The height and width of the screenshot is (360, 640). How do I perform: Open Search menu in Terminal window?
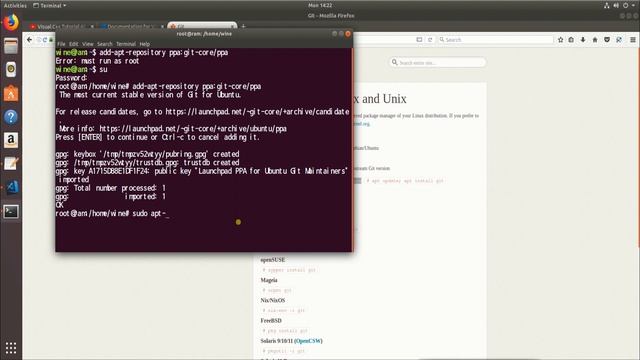click(105, 44)
